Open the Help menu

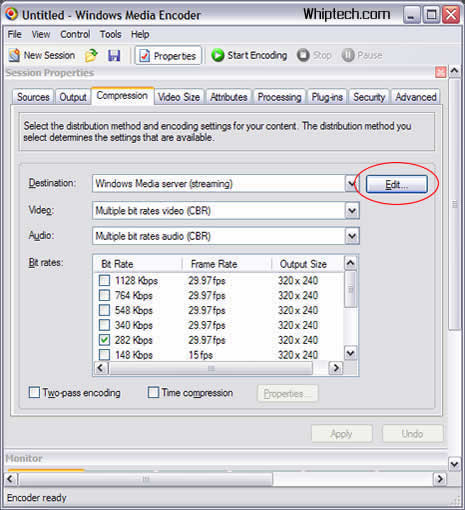coord(140,34)
